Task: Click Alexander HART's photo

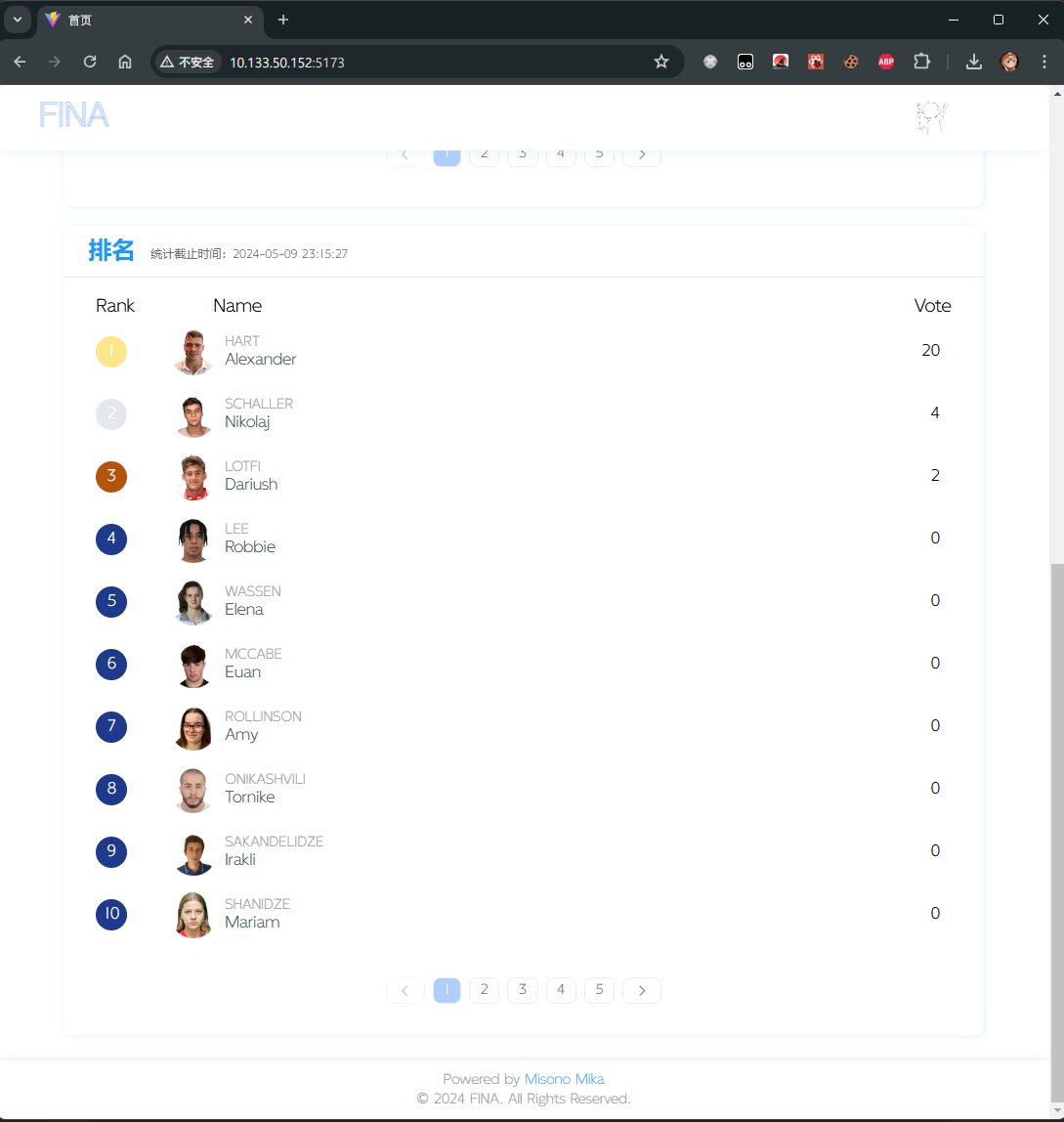Action: tap(193, 352)
